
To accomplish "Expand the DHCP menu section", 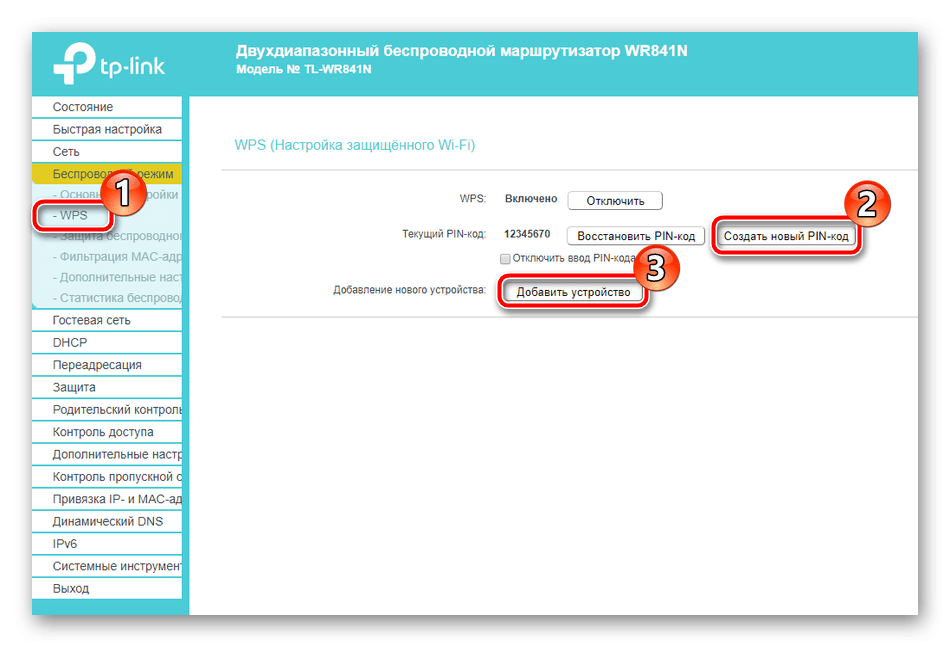I will click(x=70, y=343).
